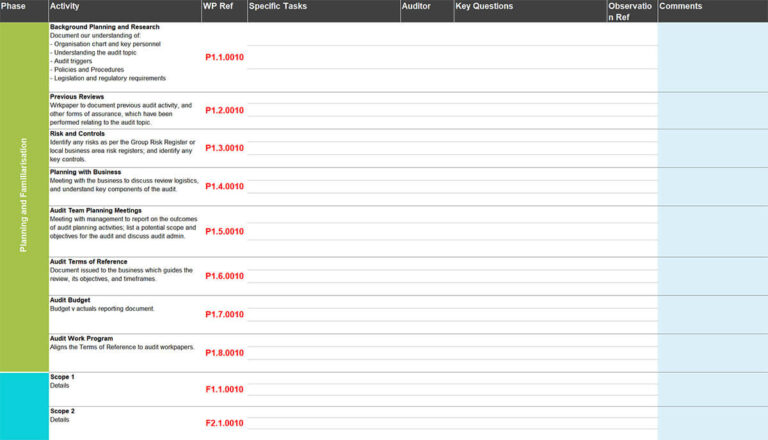Select WP reference P1.8.0010
The width and height of the screenshot is (768, 440).
[x=224, y=353]
